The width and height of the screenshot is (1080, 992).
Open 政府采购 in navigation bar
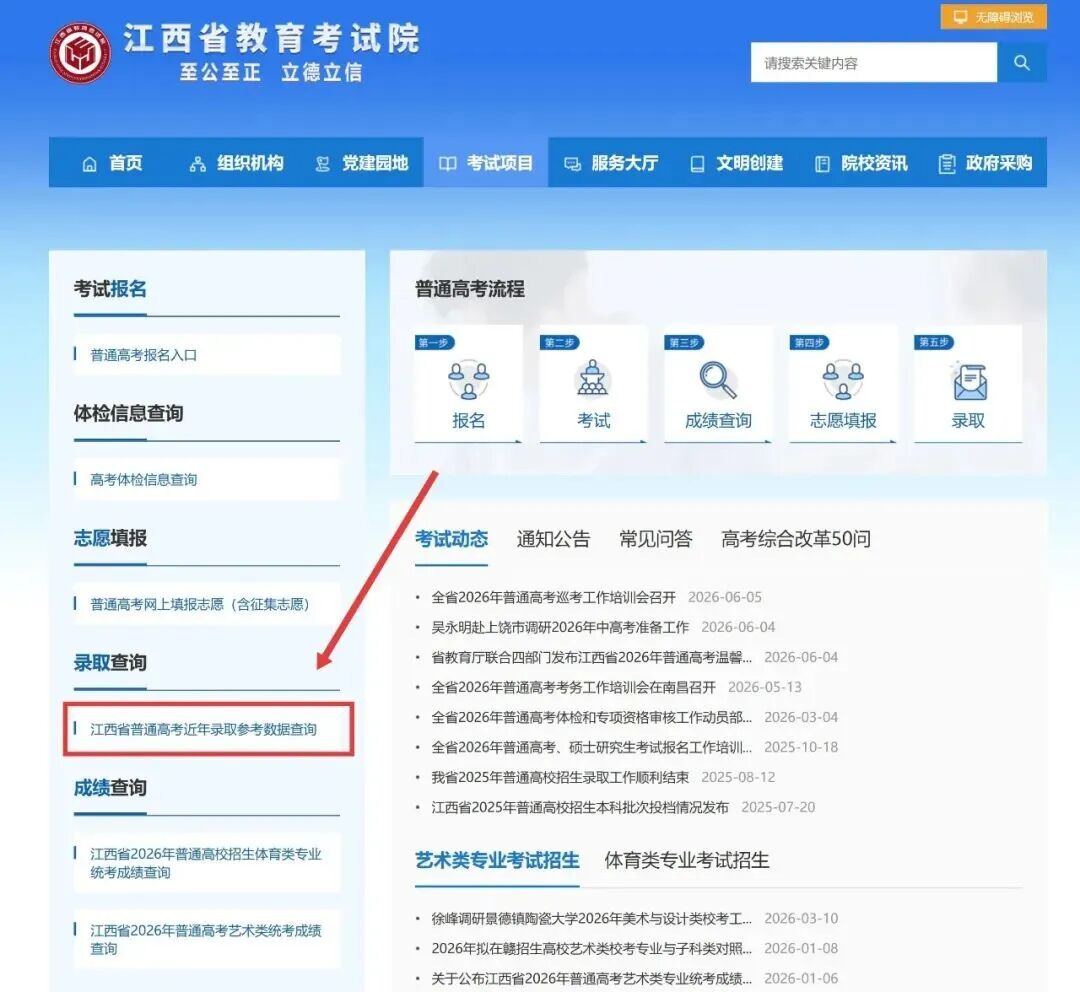point(985,163)
